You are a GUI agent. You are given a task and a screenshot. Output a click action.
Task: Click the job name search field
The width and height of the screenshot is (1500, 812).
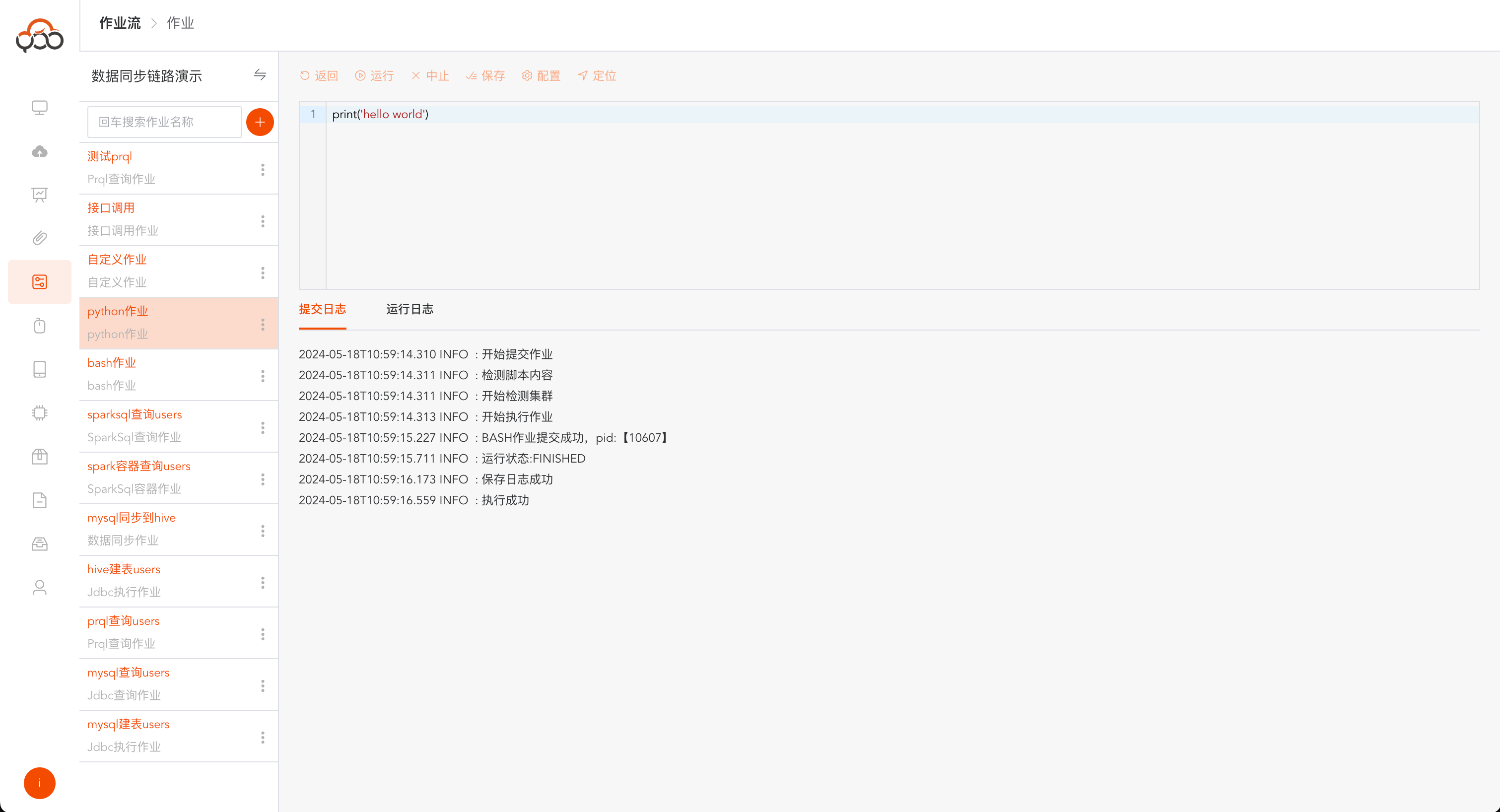[164, 122]
